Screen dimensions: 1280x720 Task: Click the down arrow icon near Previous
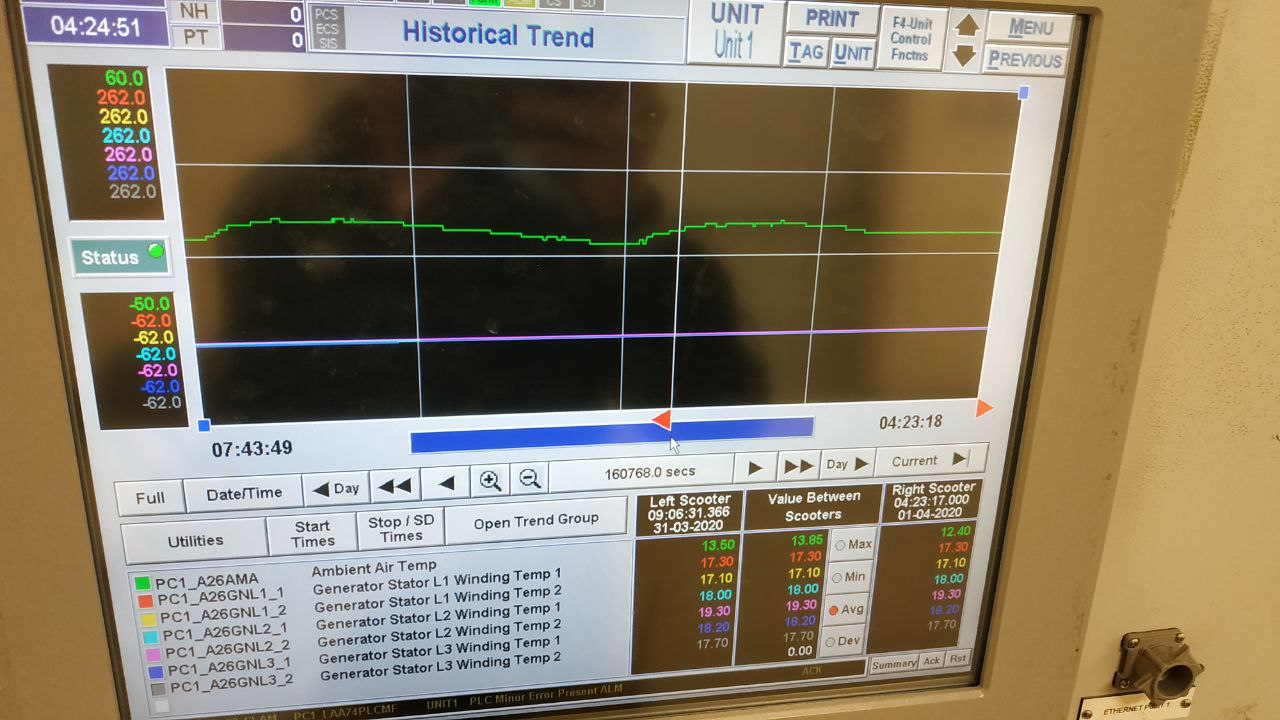tap(964, 57)
